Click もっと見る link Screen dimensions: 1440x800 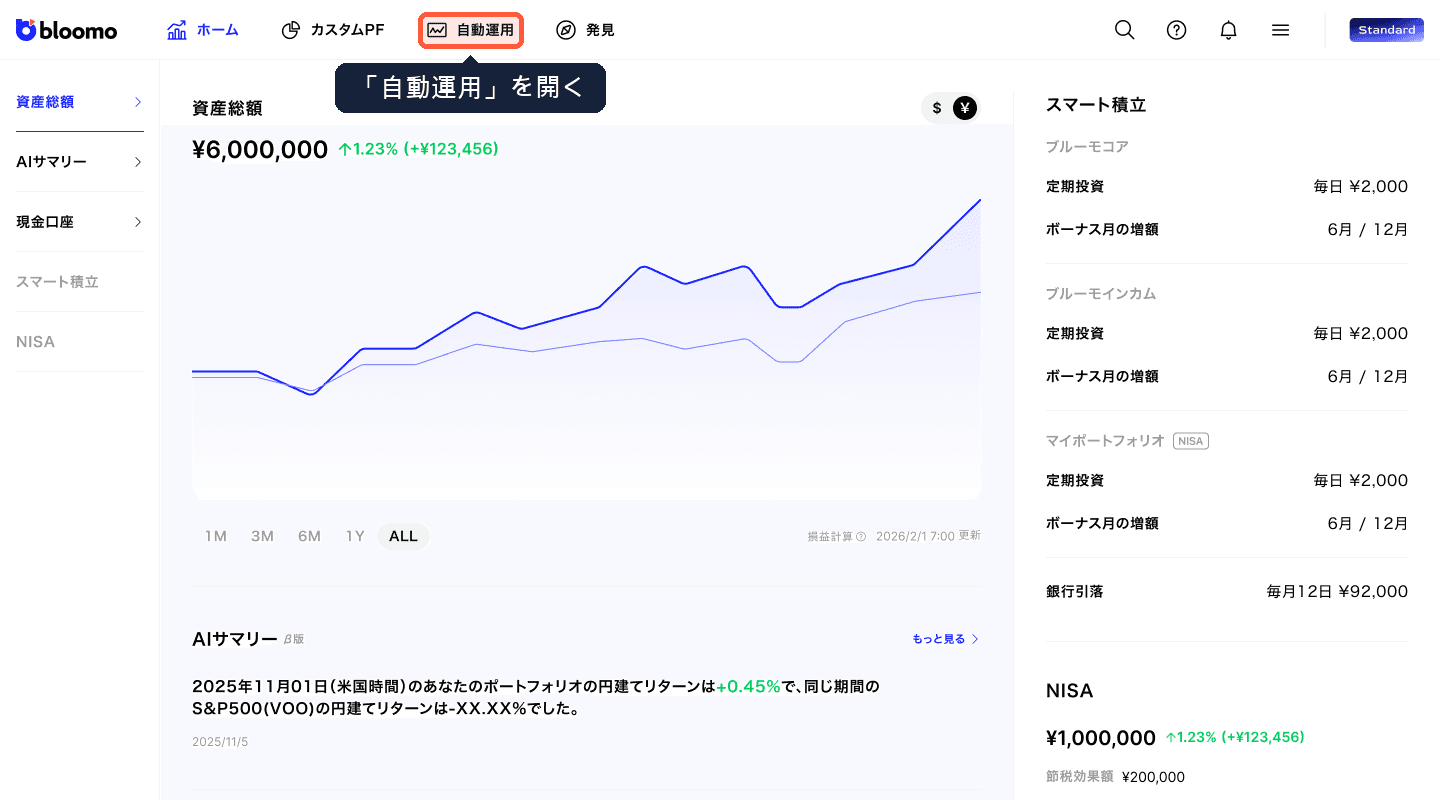click(x=939, y=639)
